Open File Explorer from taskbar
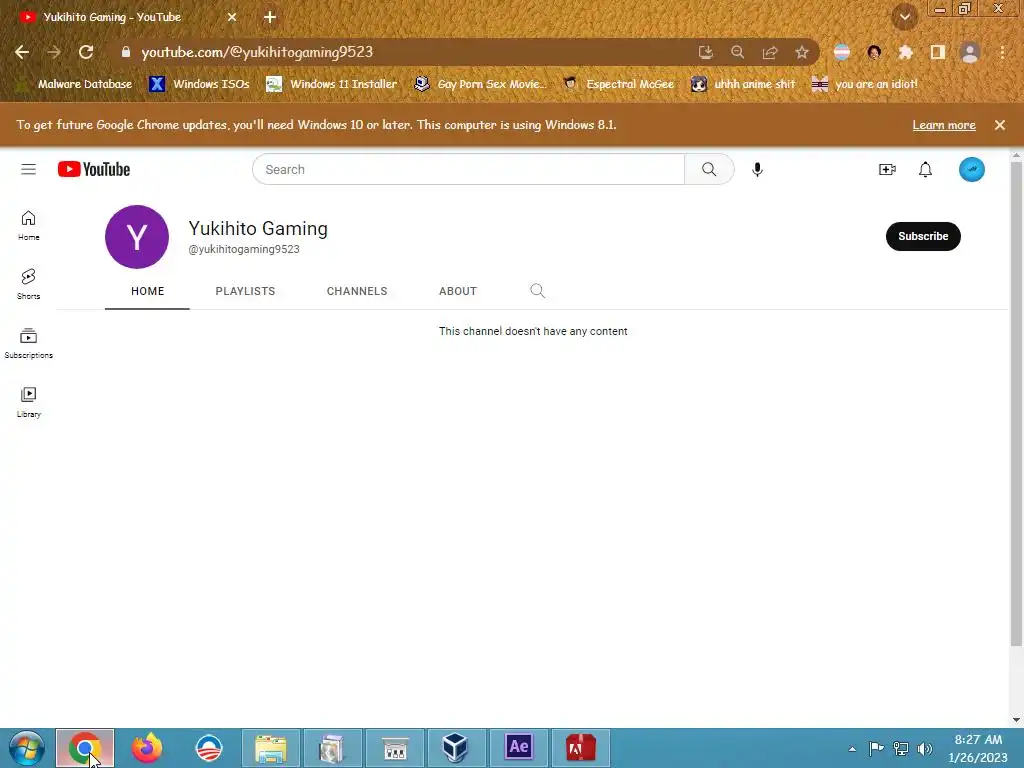This screenshot has width=1024, height=768. coord(270,748)
